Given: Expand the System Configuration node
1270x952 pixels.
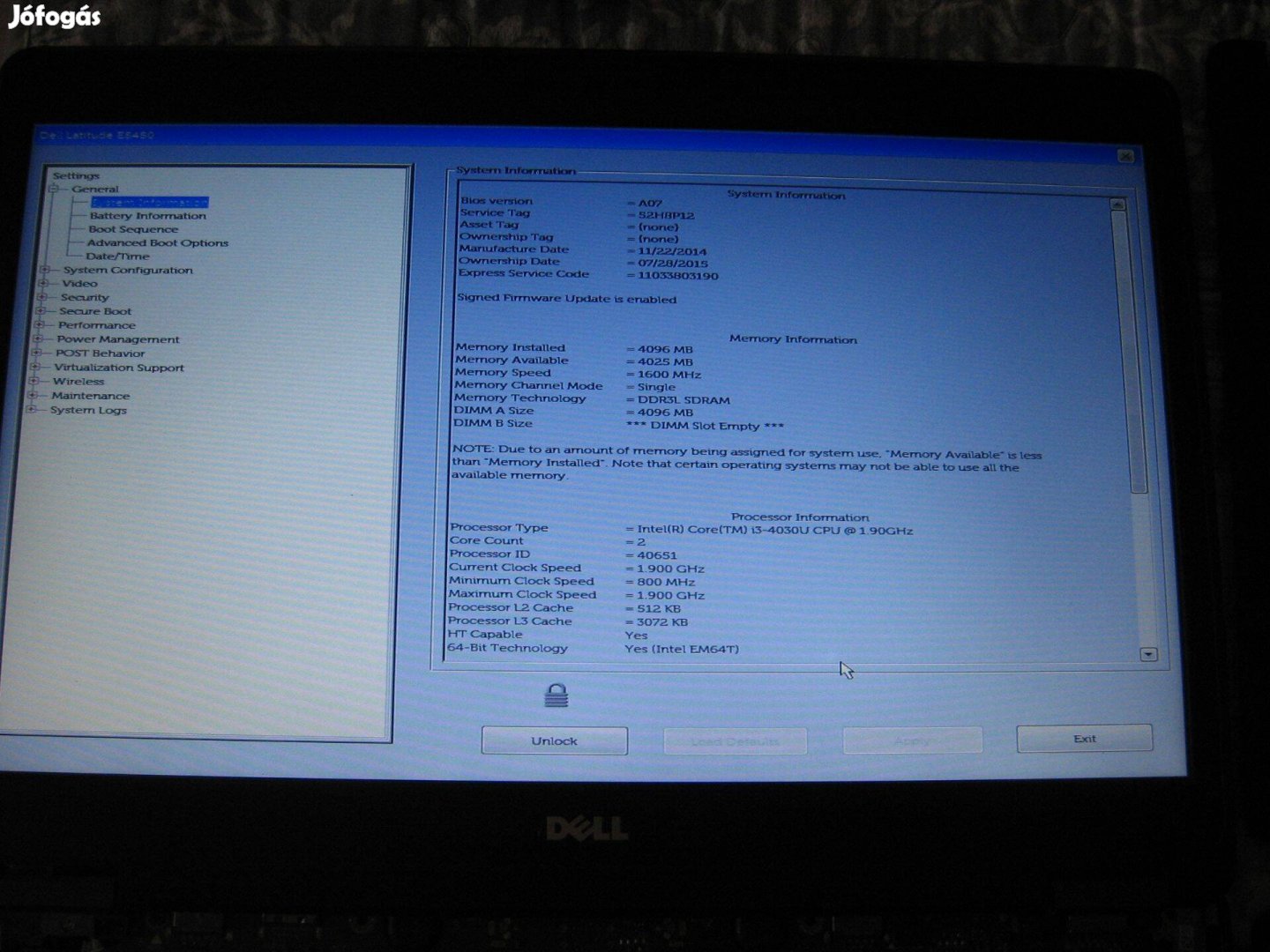Looking at the screenshot, I should click(45, 270).
